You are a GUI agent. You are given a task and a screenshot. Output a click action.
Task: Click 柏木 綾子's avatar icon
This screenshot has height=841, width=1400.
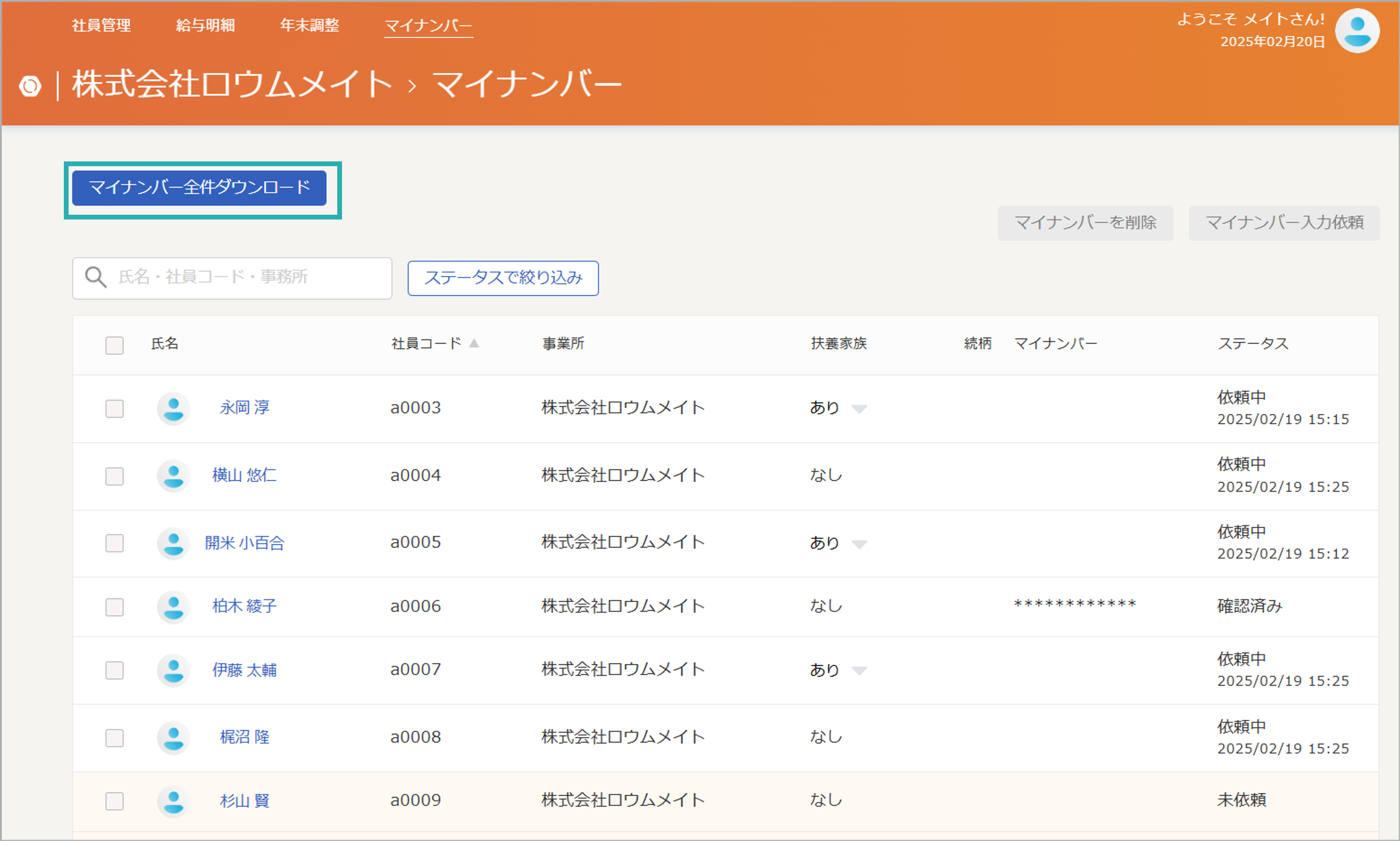tap(173, 607)
